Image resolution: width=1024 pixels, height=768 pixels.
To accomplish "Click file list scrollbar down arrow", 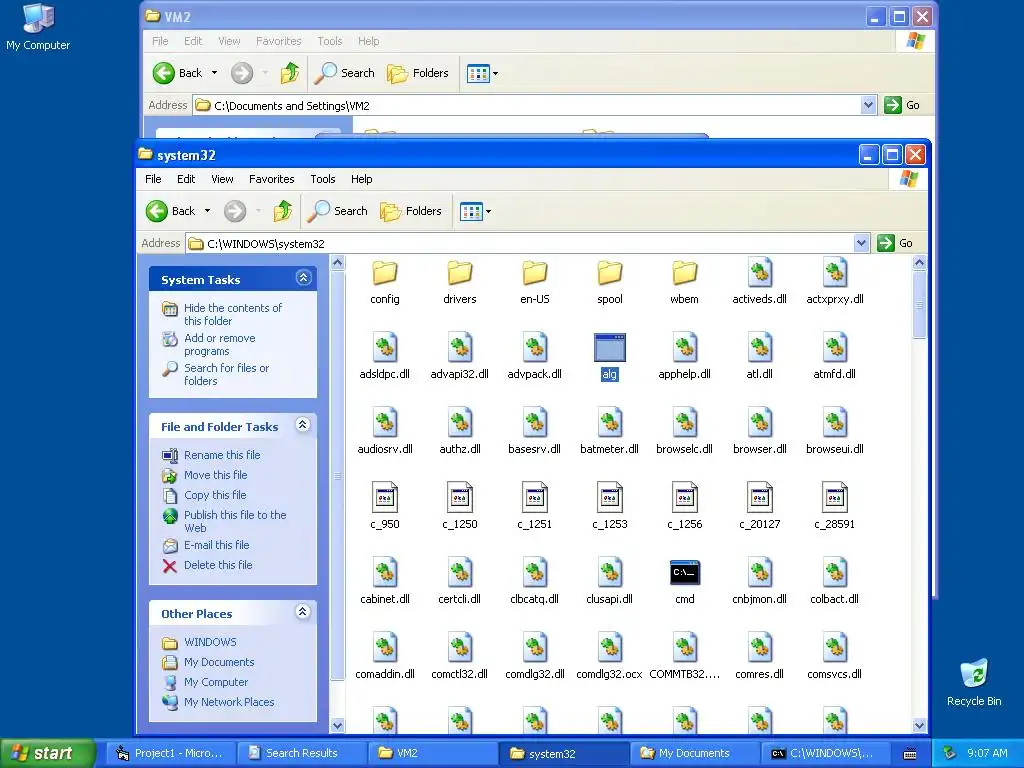I will [920, 725].
